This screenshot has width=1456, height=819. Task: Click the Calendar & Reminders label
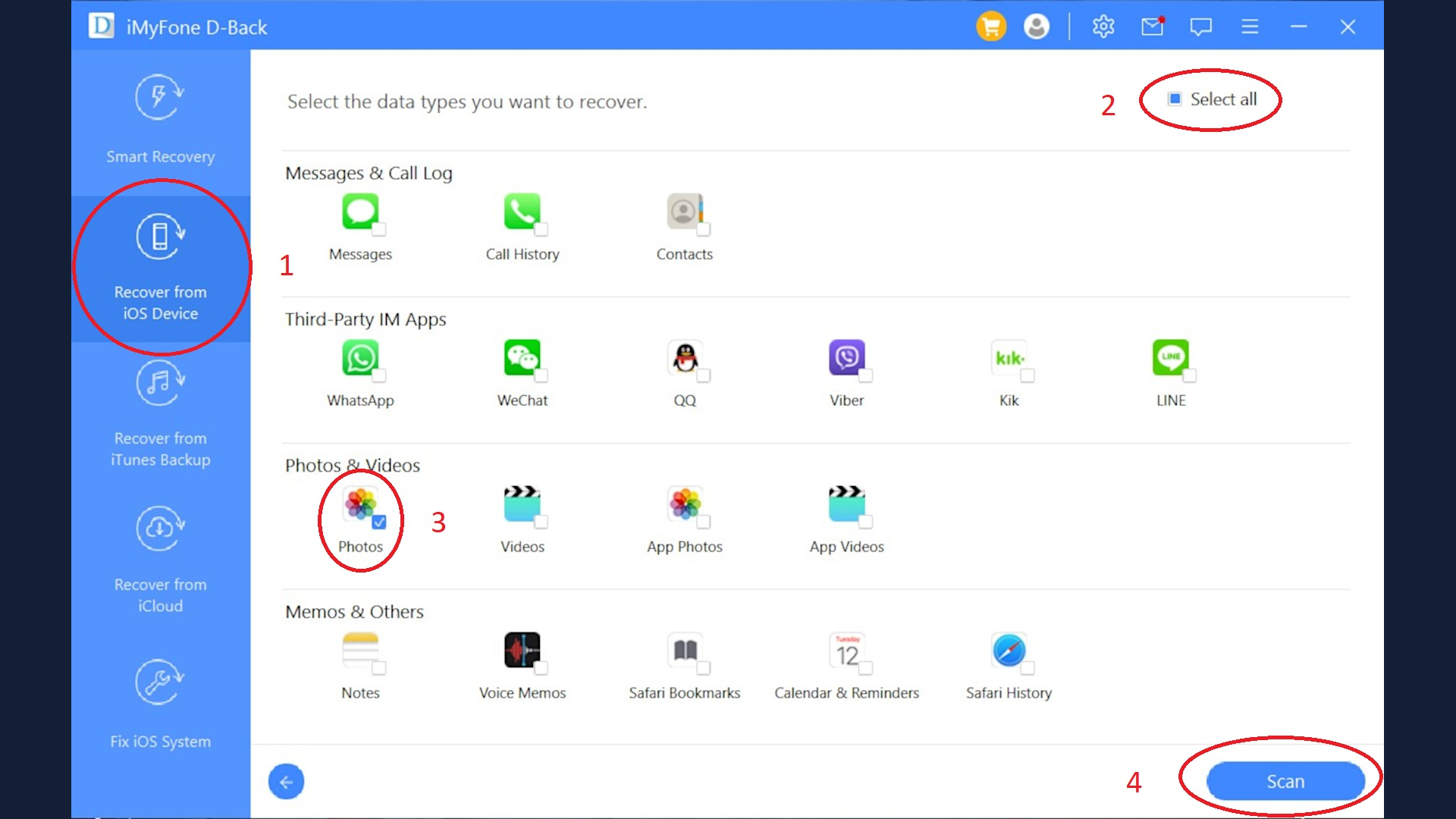tap(847, 693)
